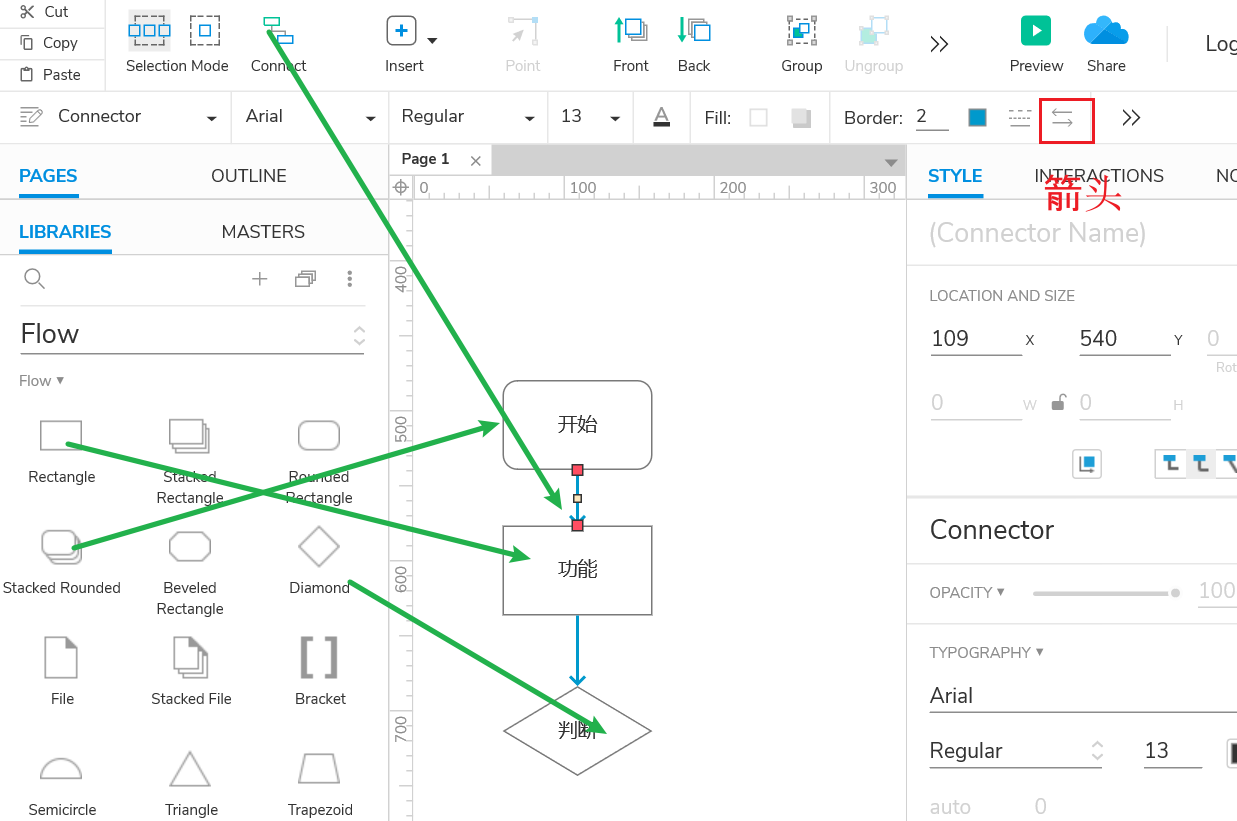Click the Connector Name input field
1237x821 pixels.
pyautogui.click(x=1037, y=232)
